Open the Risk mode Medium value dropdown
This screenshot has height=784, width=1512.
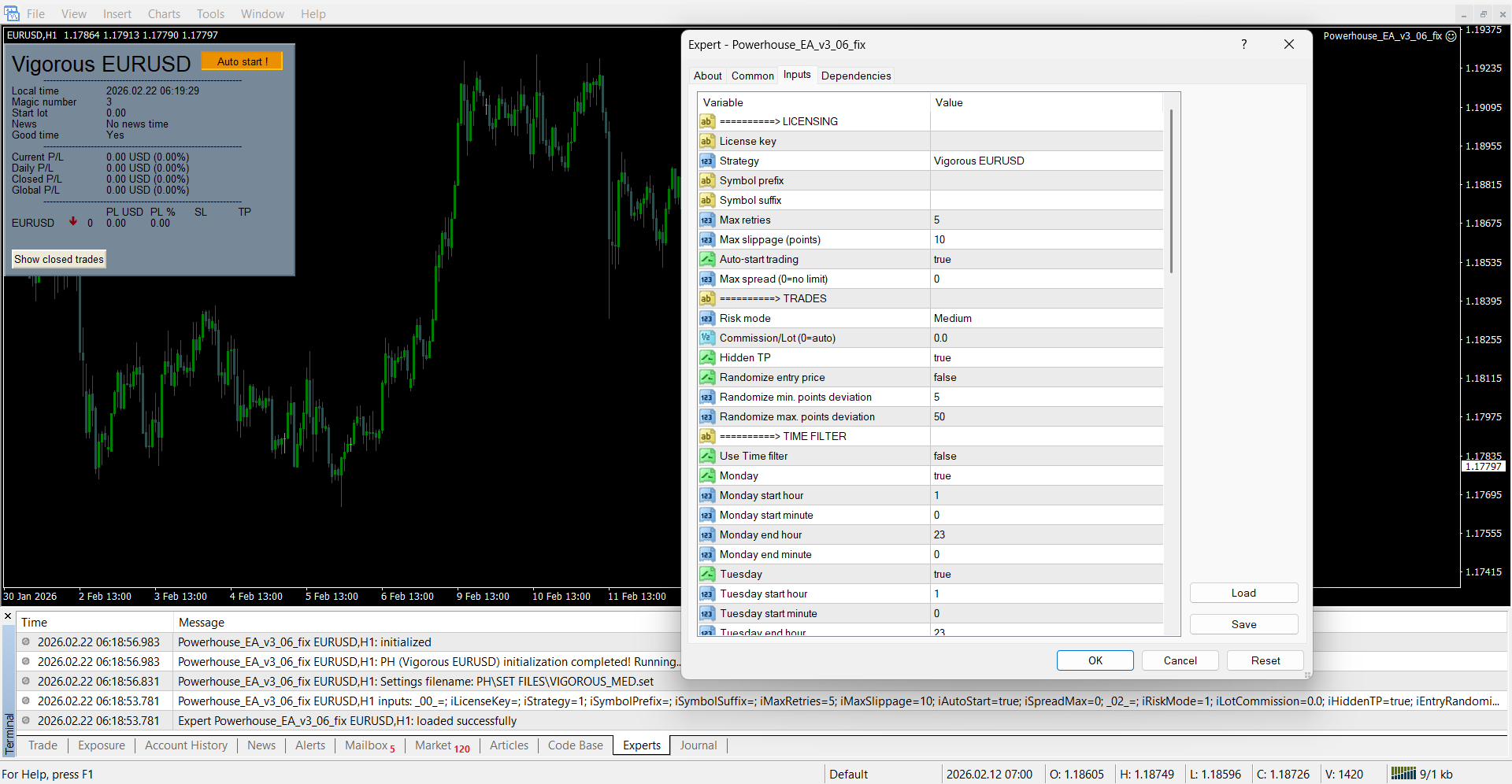[x=1046, y=319]
